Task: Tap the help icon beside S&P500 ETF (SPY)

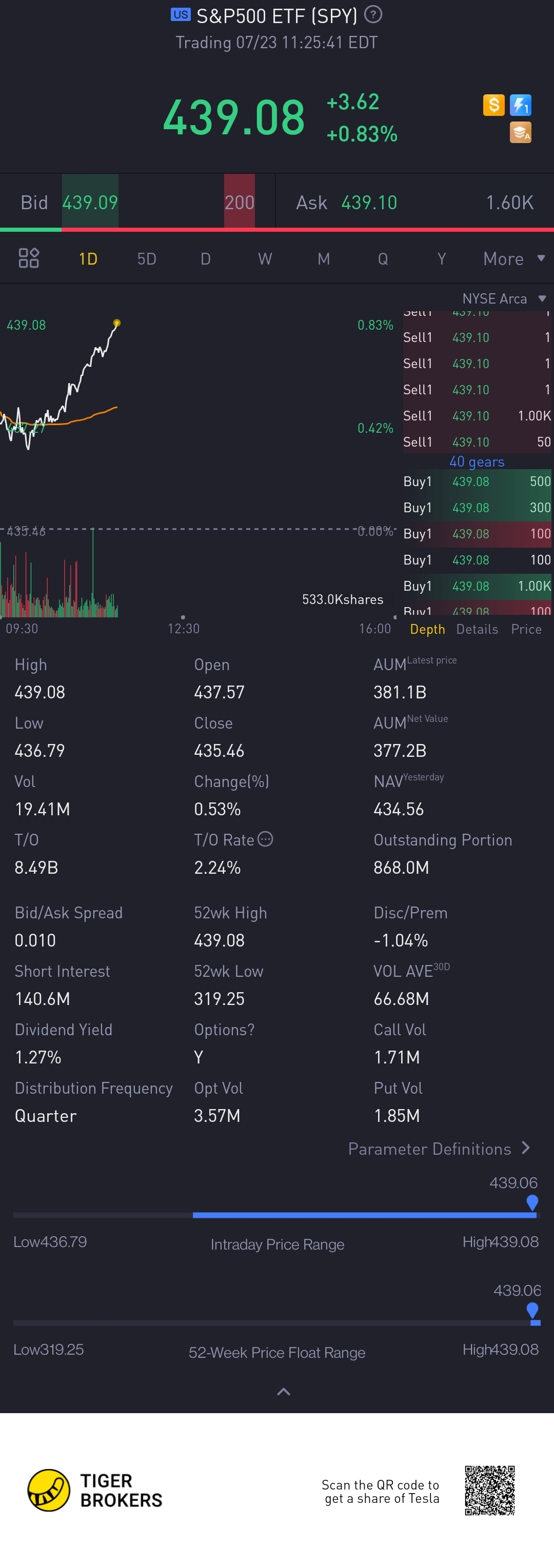Action: (x=372, y=14)
